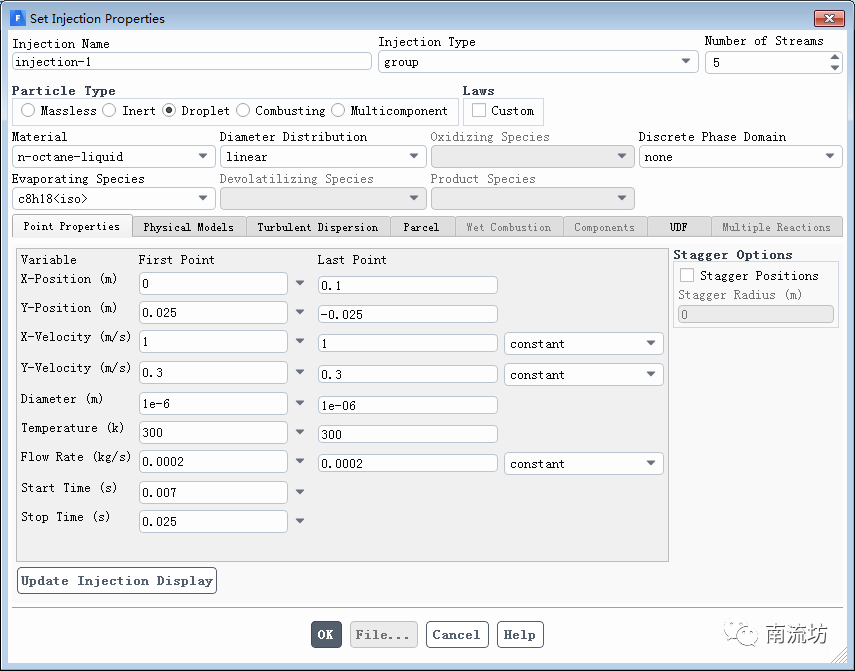Click the arrow icon beside Diameter first point
The width and height of the screenshot is (855, 671).
(300, 404)
